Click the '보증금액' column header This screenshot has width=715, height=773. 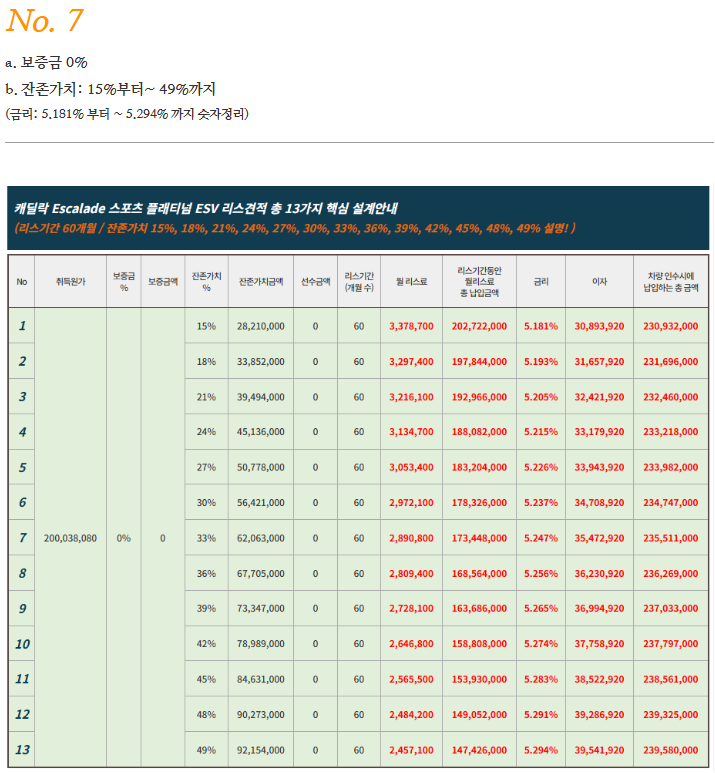point(163,281)
